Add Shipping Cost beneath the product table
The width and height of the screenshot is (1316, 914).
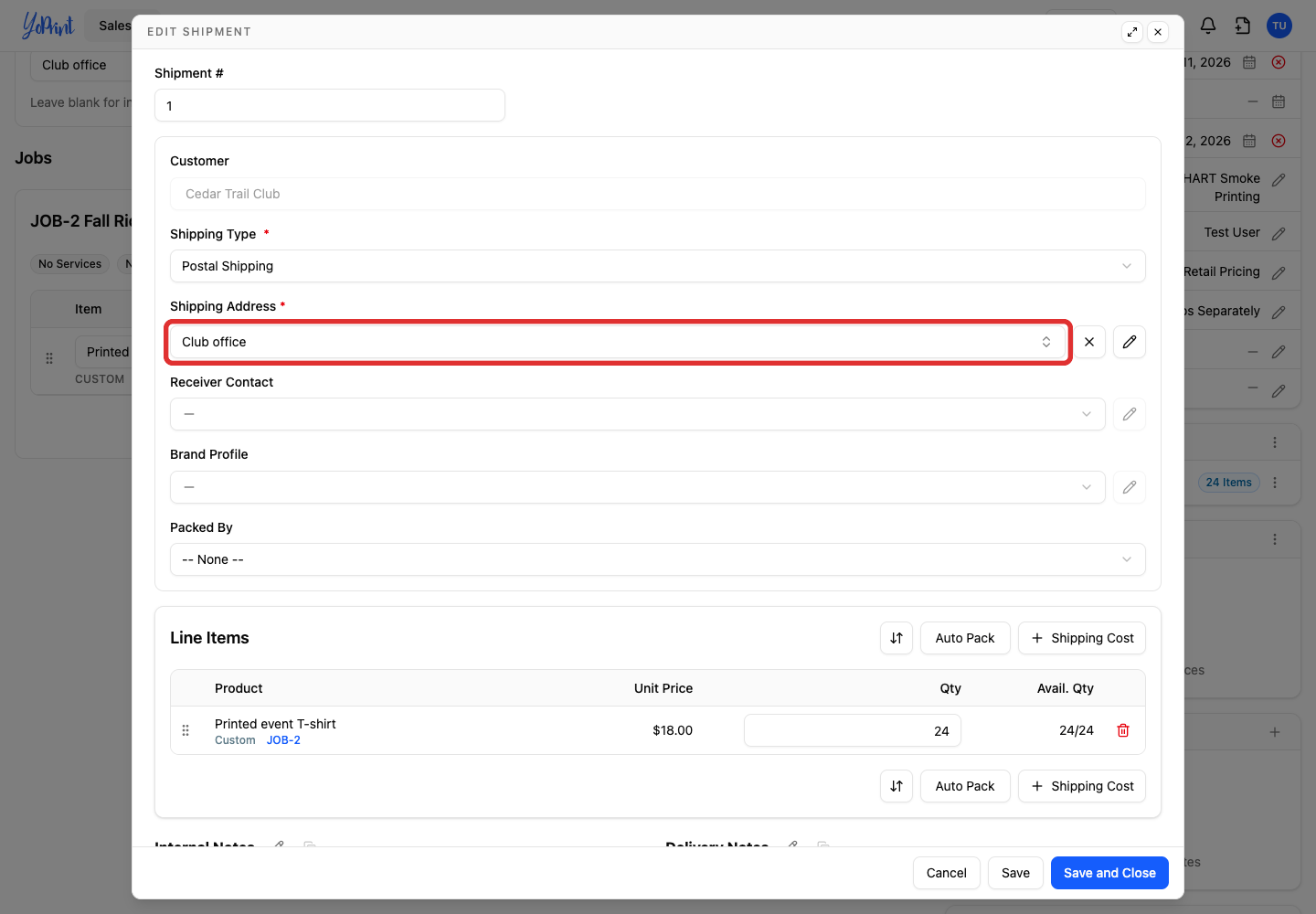pyautogui.click(x=1082, y=786)
